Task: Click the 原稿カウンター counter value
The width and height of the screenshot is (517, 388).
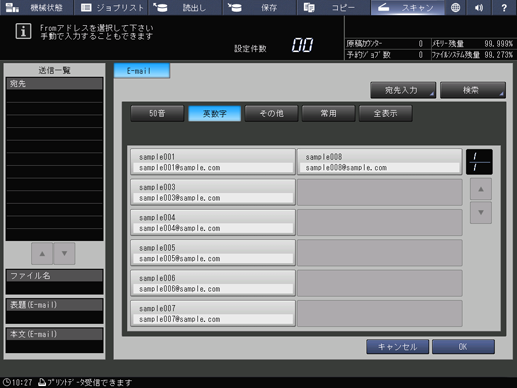Action: coord(421,44)
